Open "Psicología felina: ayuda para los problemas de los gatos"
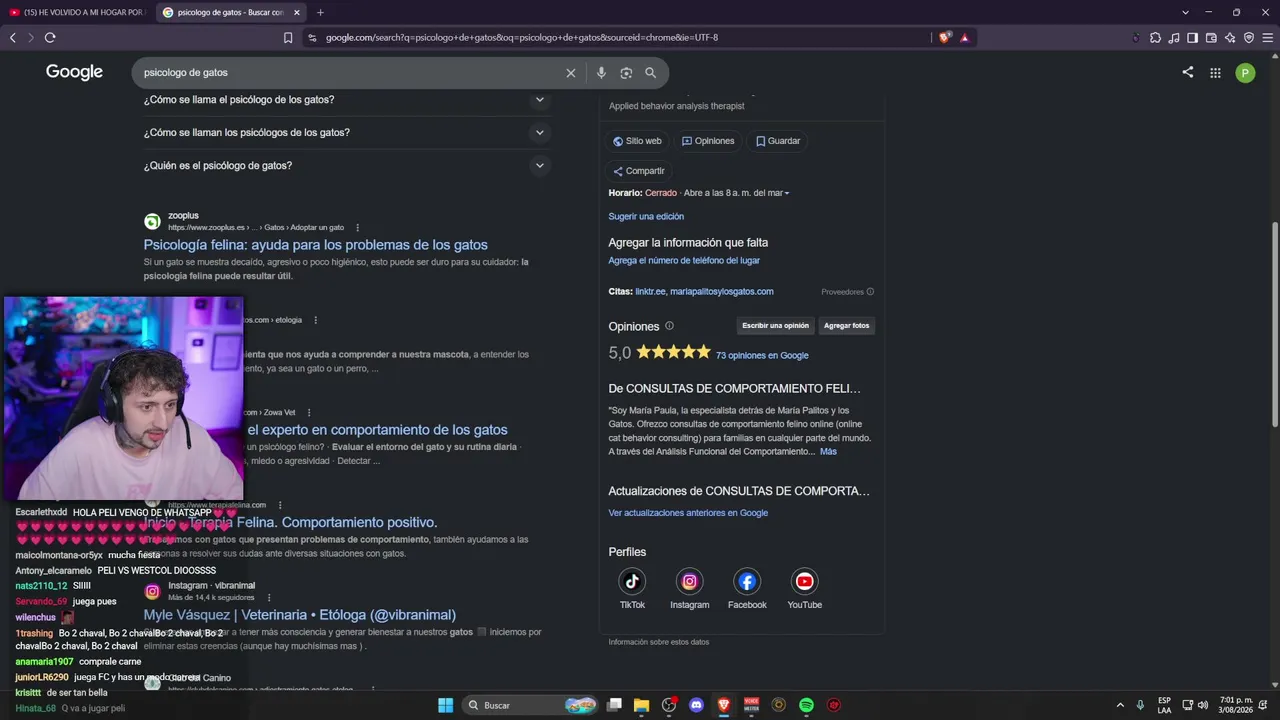 click(315, 245)
